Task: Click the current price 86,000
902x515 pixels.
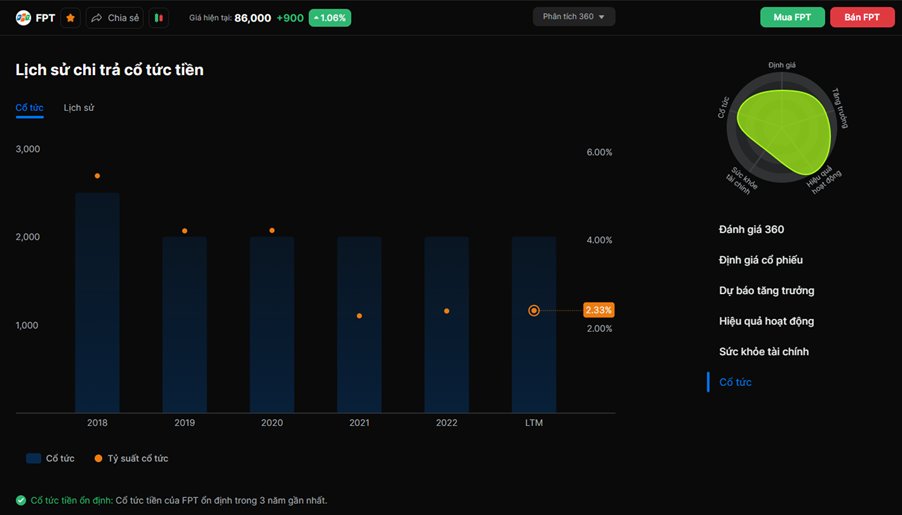Action: click(253, 18)
